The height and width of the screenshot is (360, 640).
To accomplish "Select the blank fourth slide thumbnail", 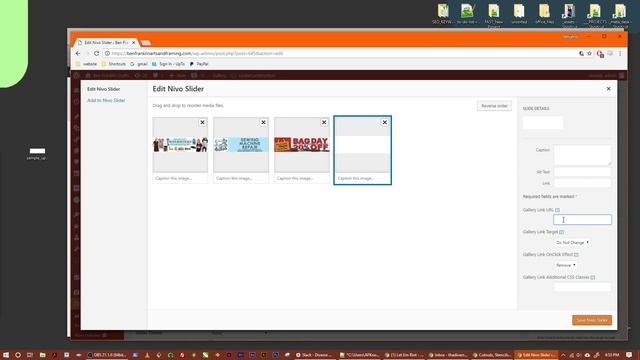I will pos(362,145).
